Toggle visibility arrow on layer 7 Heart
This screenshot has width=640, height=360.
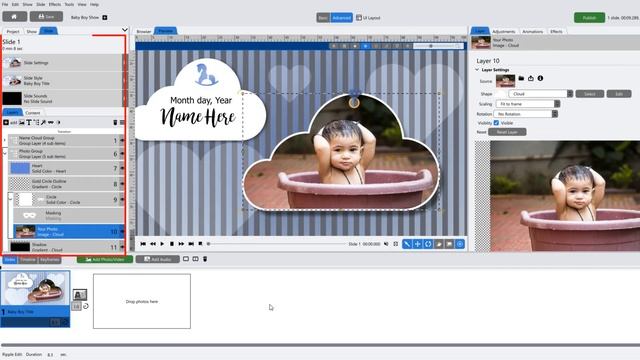click(x=122, y=168)
